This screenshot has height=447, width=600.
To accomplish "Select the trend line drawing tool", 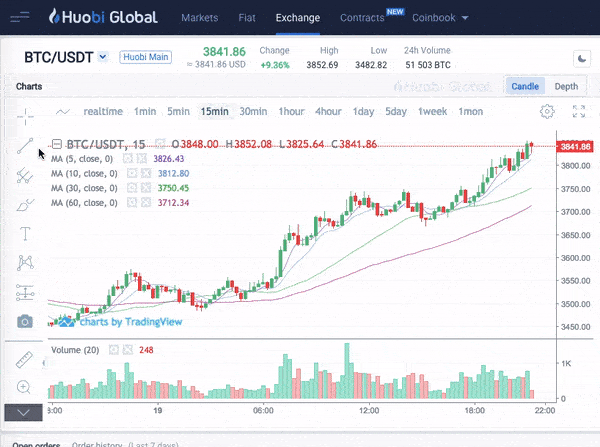I will coord(25,146).
